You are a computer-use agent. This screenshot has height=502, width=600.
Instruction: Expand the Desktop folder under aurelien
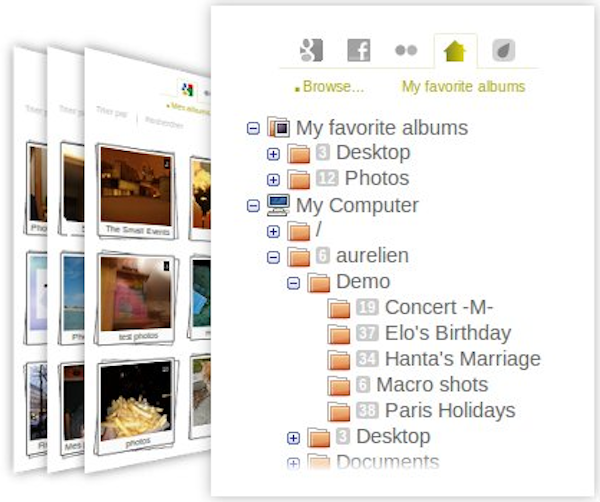(293, 438)
